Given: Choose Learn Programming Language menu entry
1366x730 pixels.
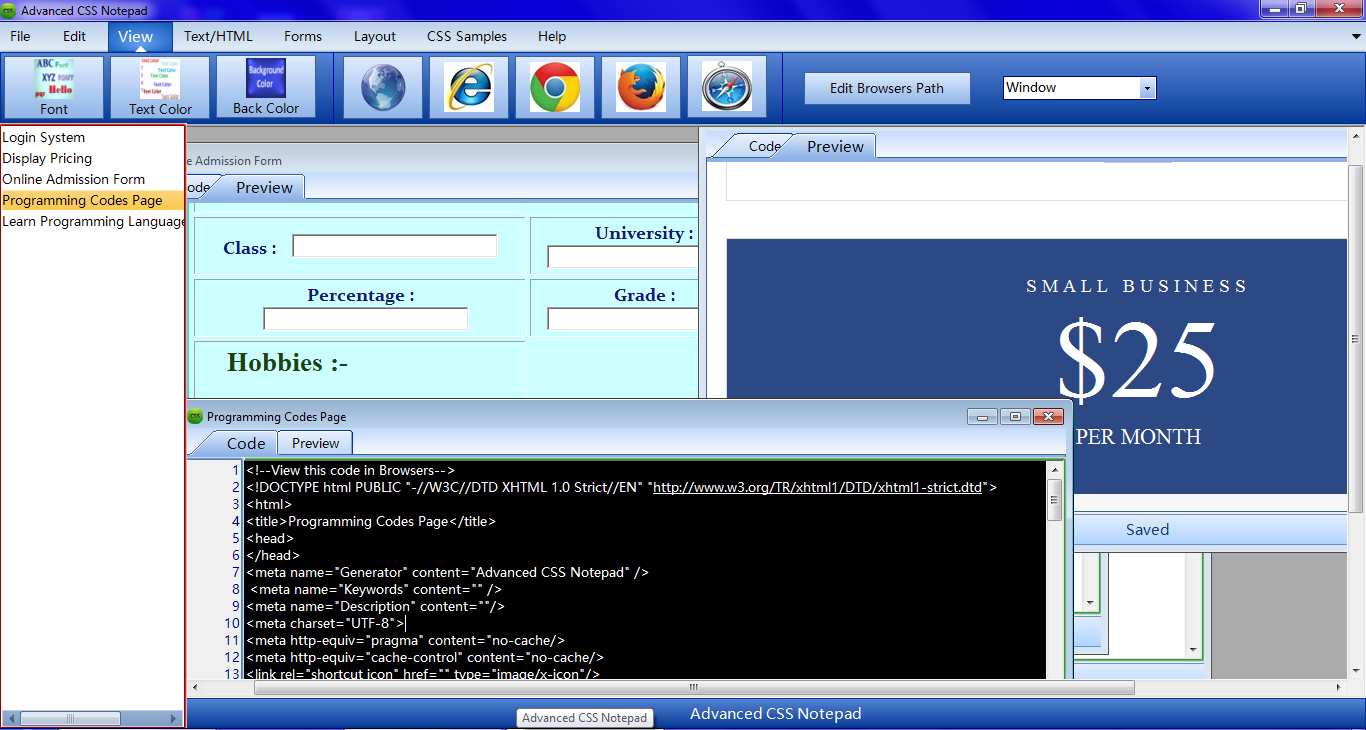Looking at the screenshot, I should 93,221.
